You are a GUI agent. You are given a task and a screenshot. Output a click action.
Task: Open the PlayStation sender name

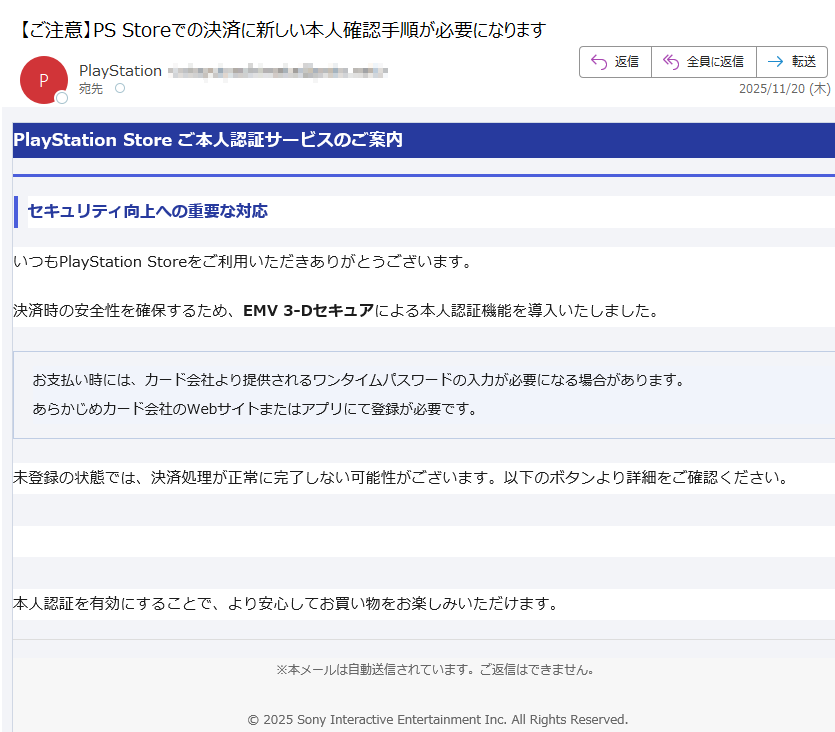(x=120, y=71)
